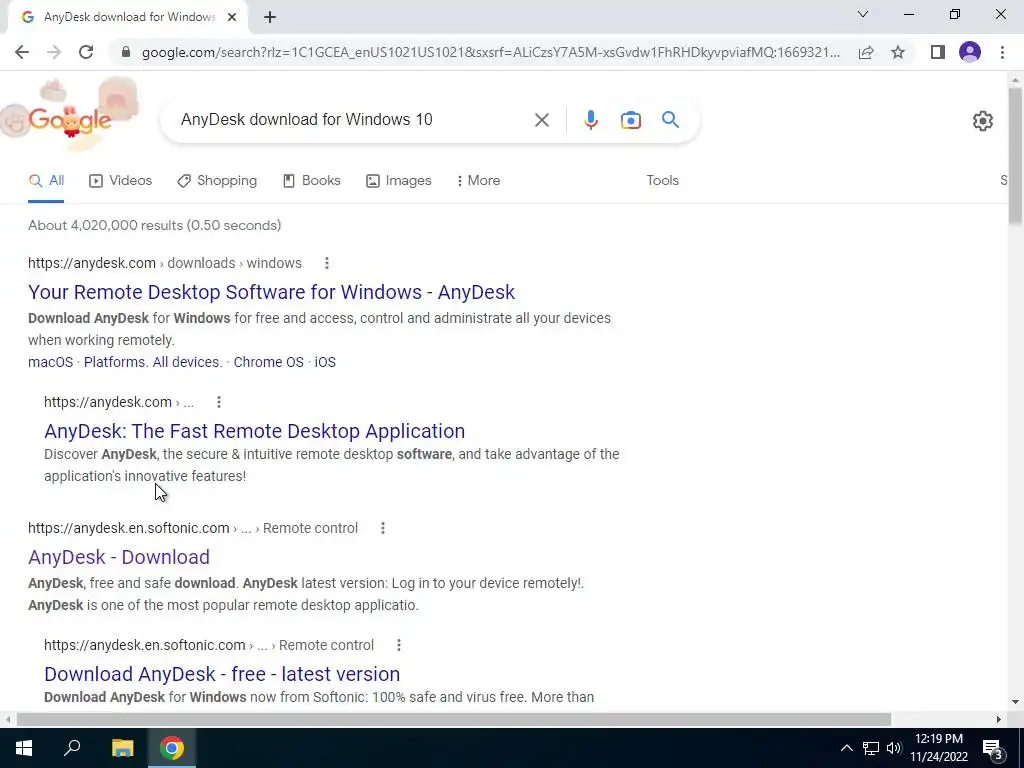Image resolution: width=1024 pixels, height=768 pixels.
Task: Clear the search query with the X
Action: coord(541,120)
